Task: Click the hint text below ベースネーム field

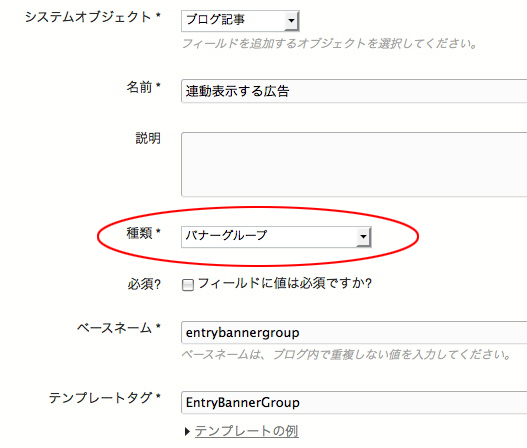Action: click(346, 355)
